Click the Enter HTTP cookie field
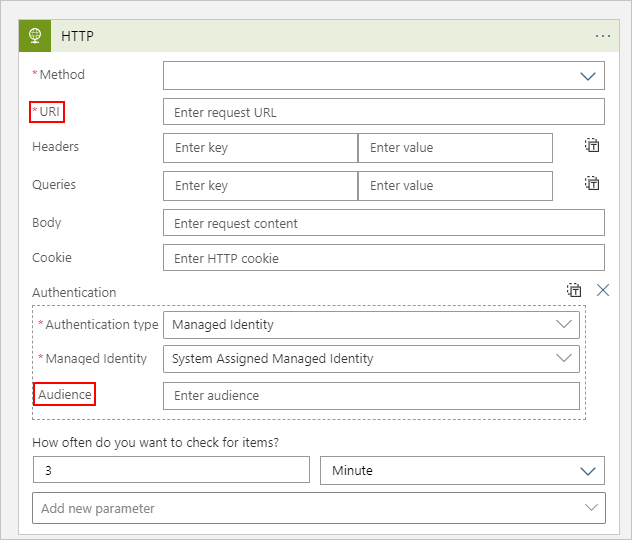 coord(384,258)
